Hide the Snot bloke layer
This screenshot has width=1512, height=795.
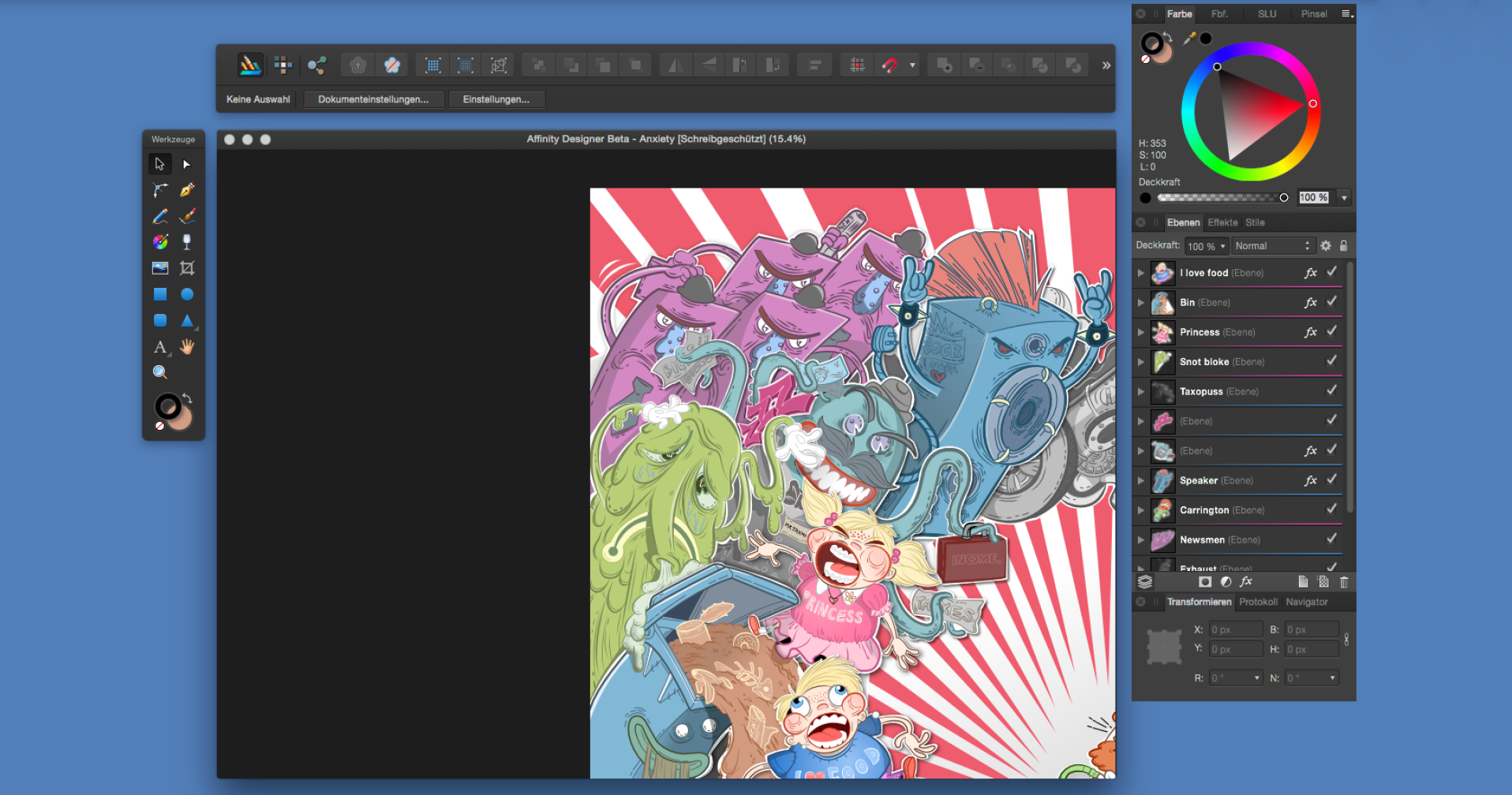[x=1332, y=361]
